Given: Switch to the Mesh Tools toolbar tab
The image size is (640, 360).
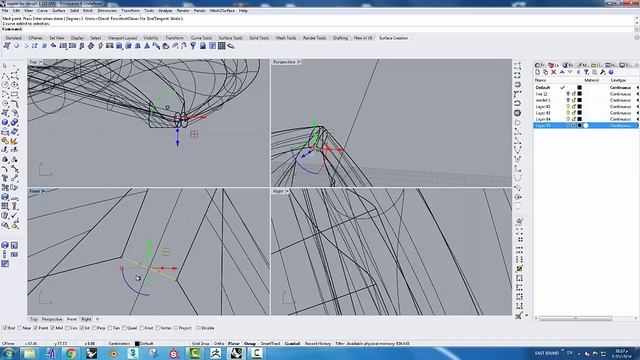Looking at the screenshot, I should coord(286,38).
